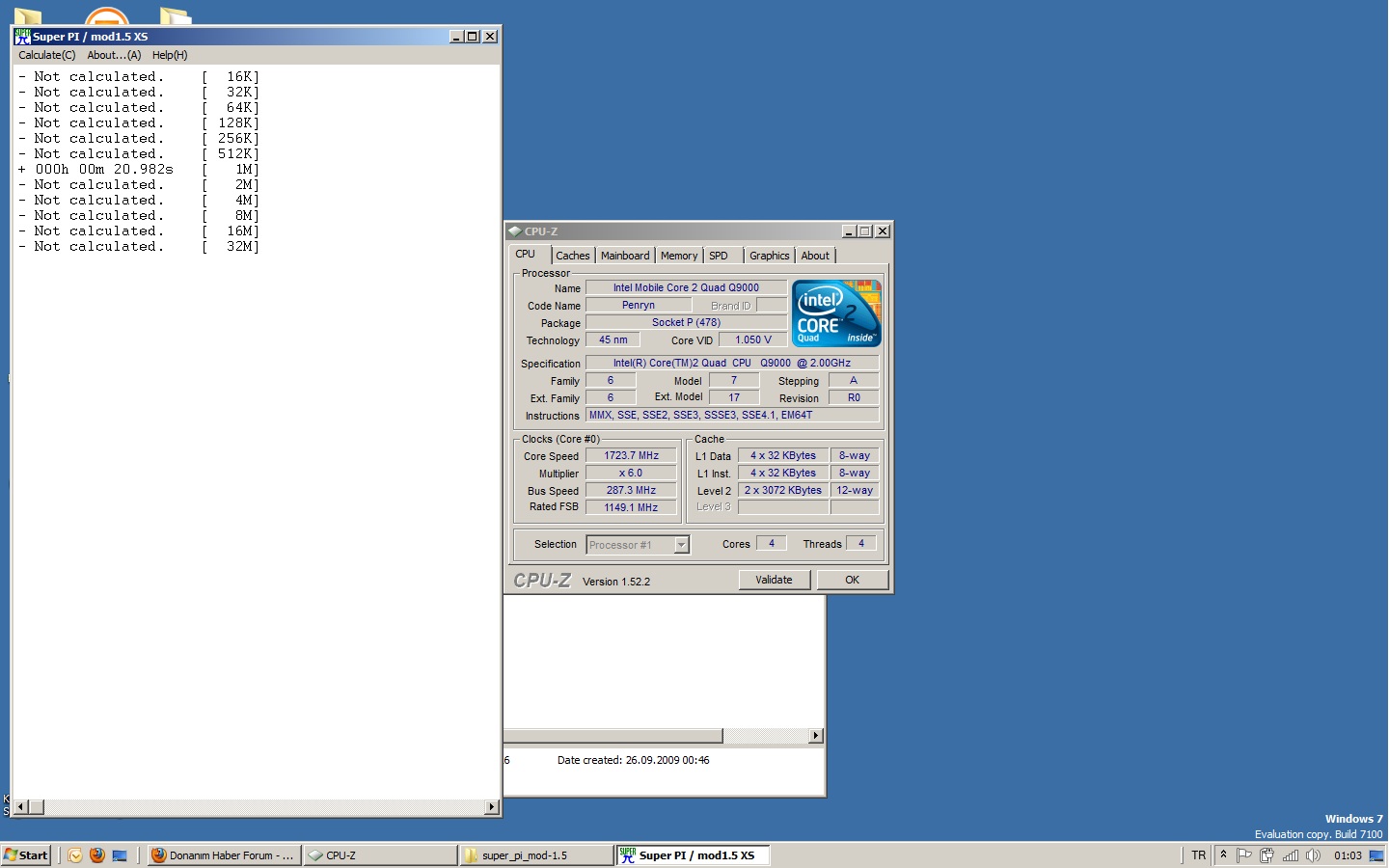Show hidden tray icons with the chevron
This screenshot has width=1389, height=868.
(1223, 854)
